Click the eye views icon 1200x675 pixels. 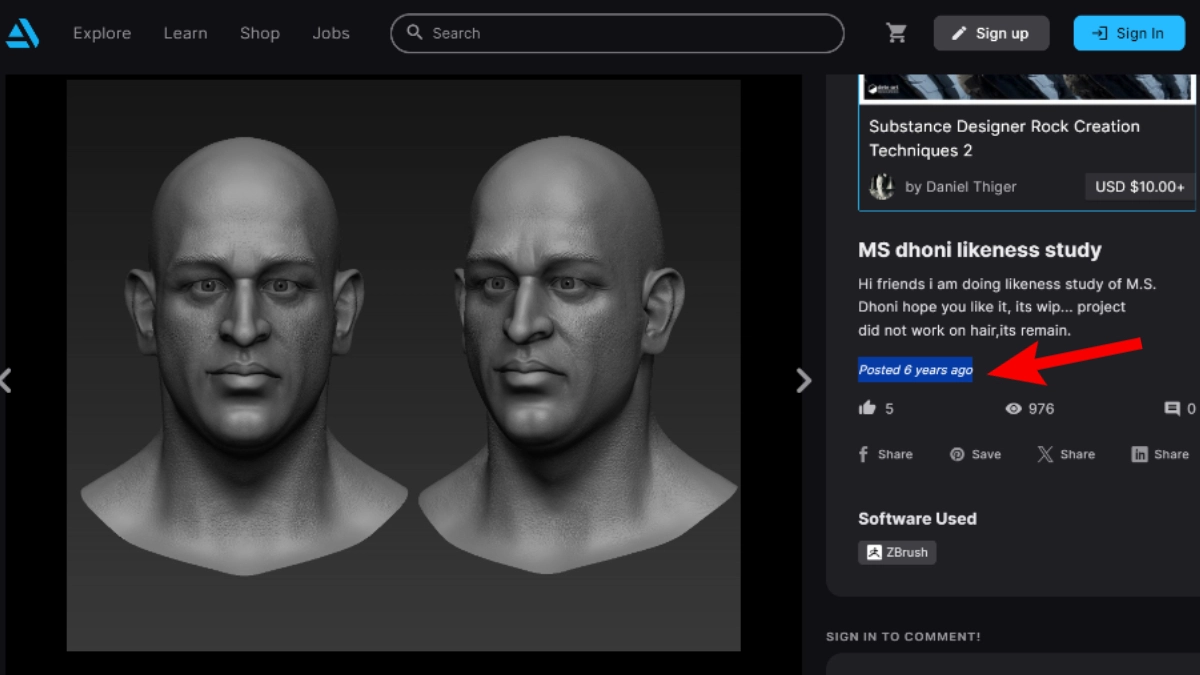[1013, 408]
